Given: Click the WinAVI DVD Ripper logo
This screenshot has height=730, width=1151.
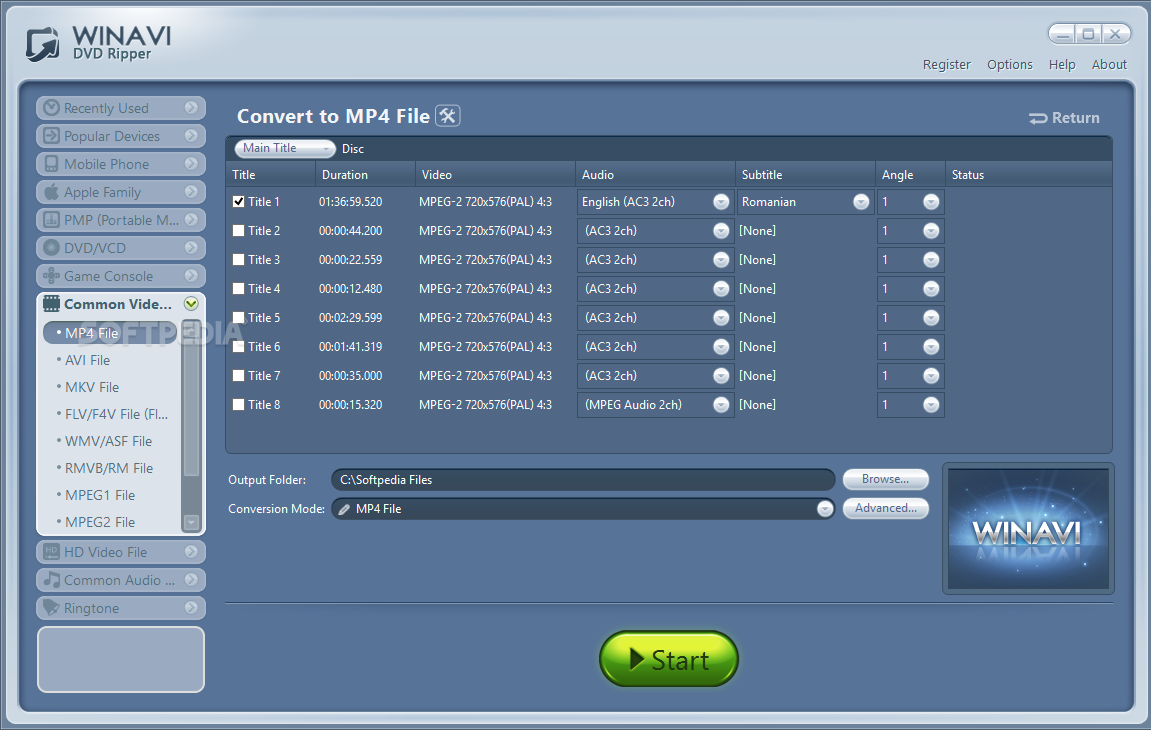Looking at the screenshot, I should (98, 44).
